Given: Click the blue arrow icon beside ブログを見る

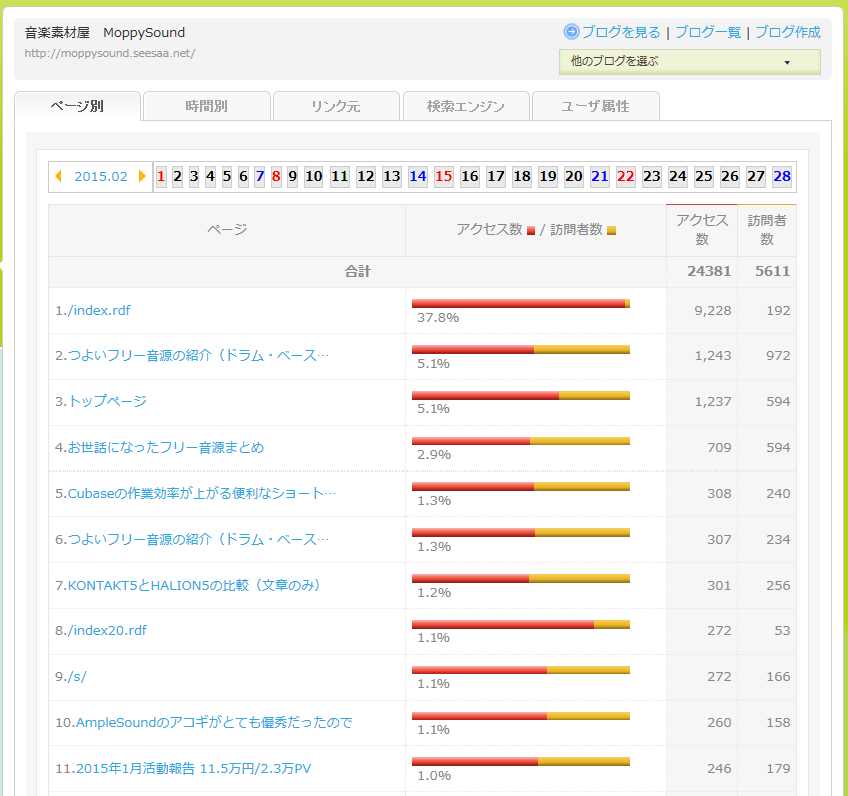Looking at the screenshot, I should (571, 32).
